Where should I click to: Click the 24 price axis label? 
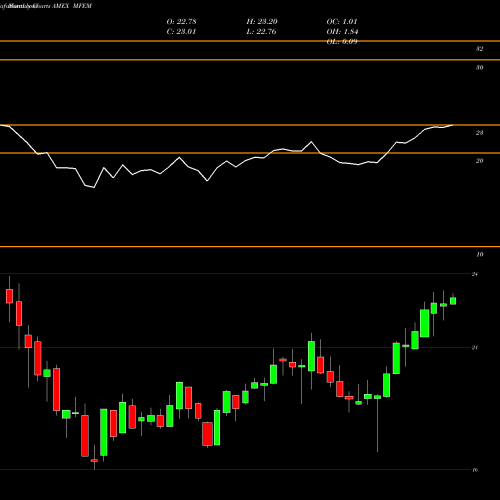tap(475, 274)
